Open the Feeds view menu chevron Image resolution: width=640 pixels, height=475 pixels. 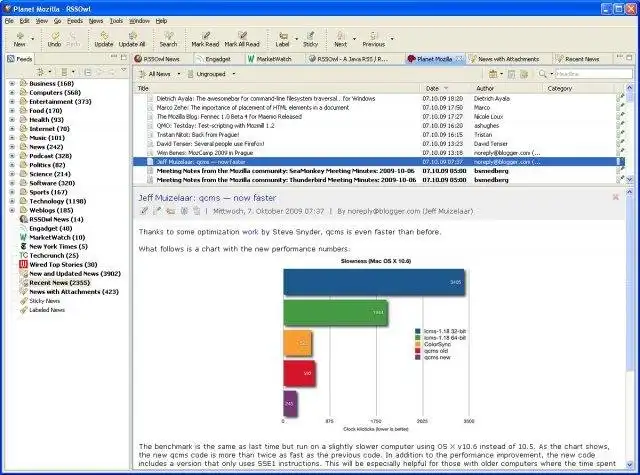click(124, 71)
